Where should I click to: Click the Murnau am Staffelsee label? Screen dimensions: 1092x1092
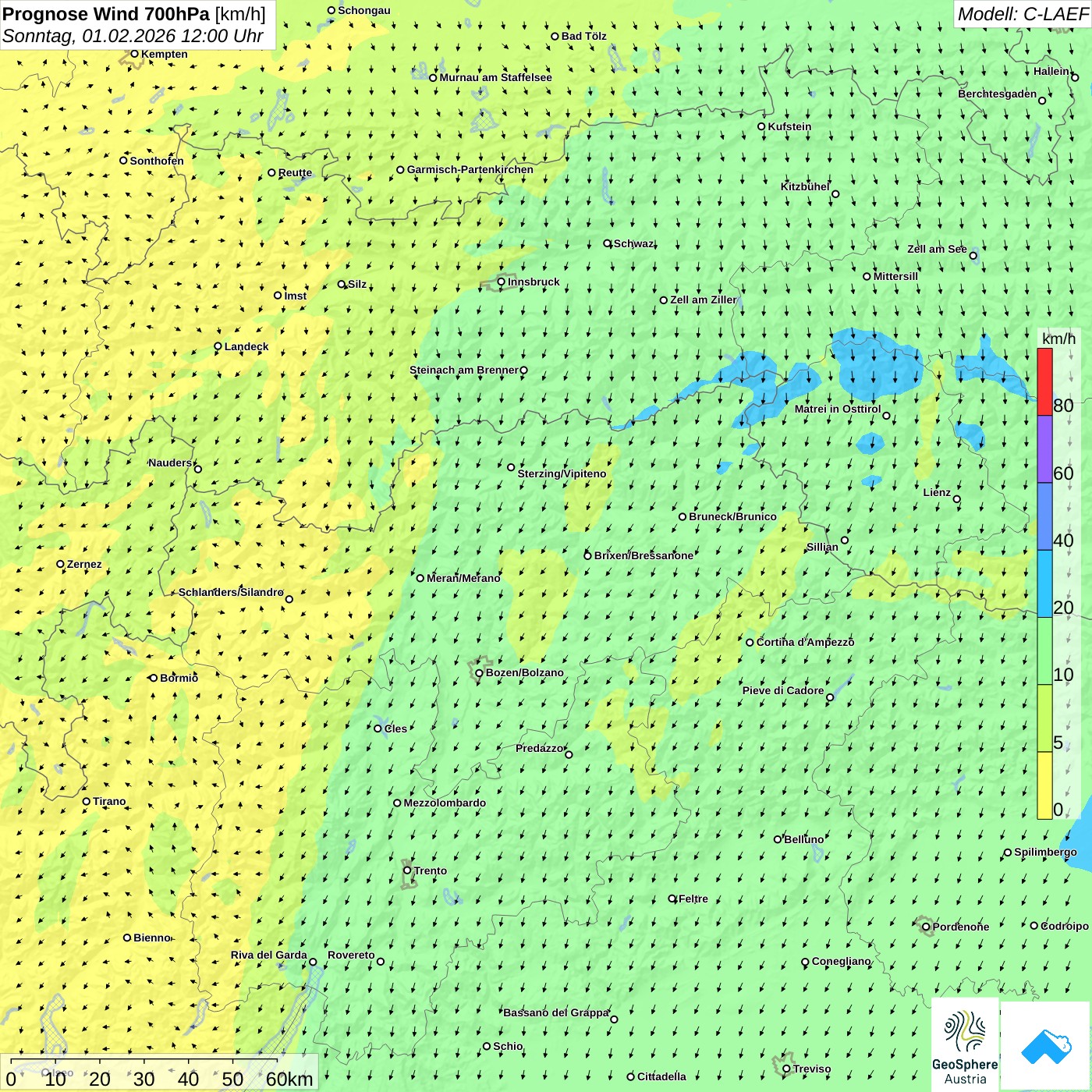pos(495,77)
